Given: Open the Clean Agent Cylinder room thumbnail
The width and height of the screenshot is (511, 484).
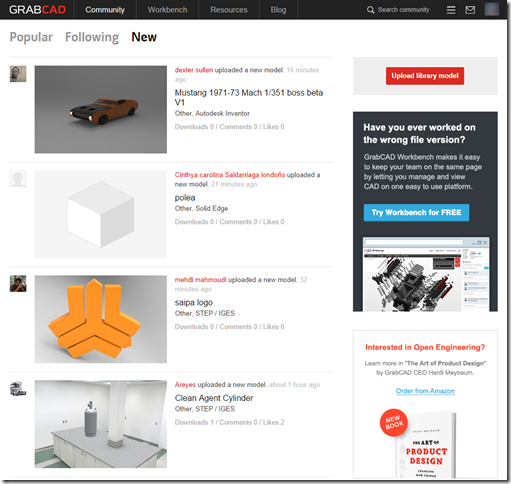Looking at the screenshot, I should pyautogui.click(x=101, y=424).
